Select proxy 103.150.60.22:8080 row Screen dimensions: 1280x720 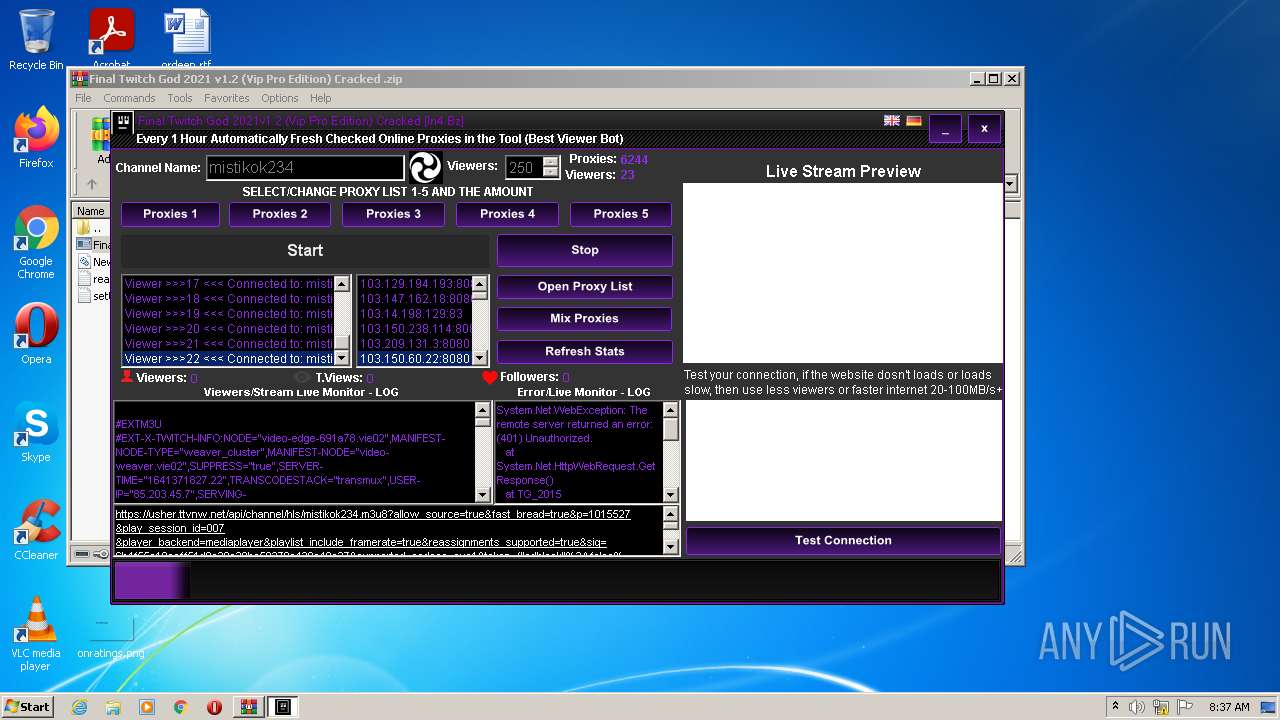414,359
